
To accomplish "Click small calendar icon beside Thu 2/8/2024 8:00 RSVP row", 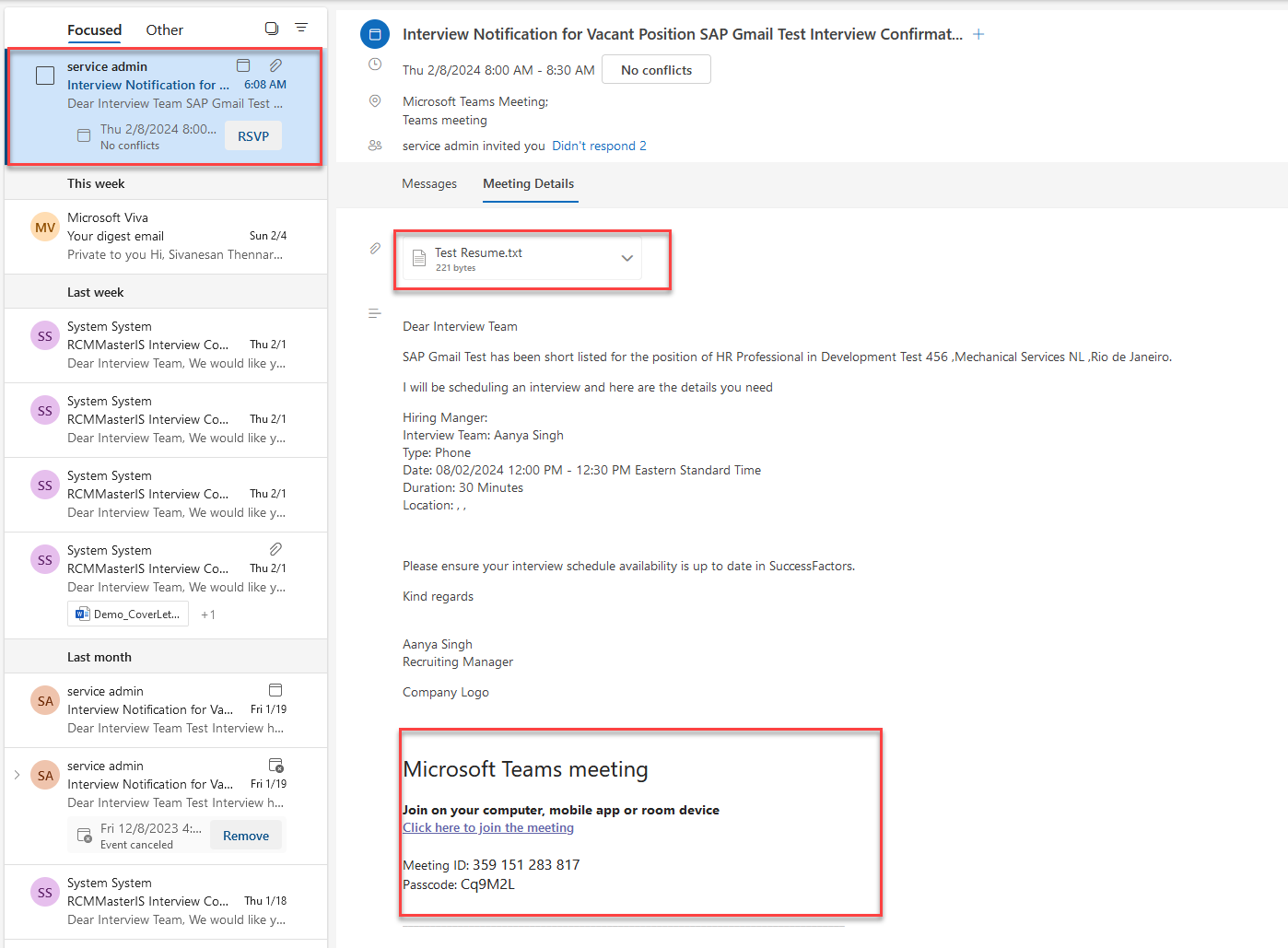I will click(84, 135).
